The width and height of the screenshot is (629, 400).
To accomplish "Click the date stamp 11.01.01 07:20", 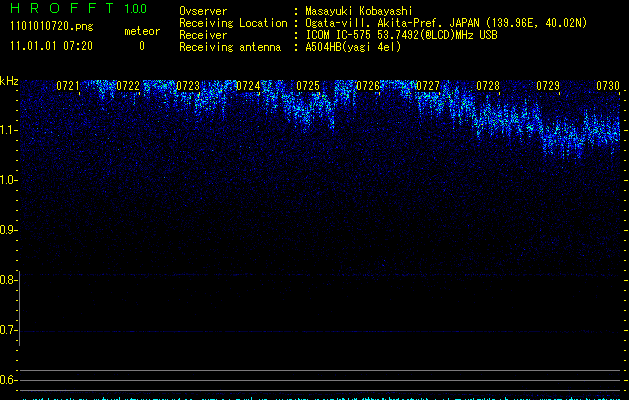I will tap(51, 46).
